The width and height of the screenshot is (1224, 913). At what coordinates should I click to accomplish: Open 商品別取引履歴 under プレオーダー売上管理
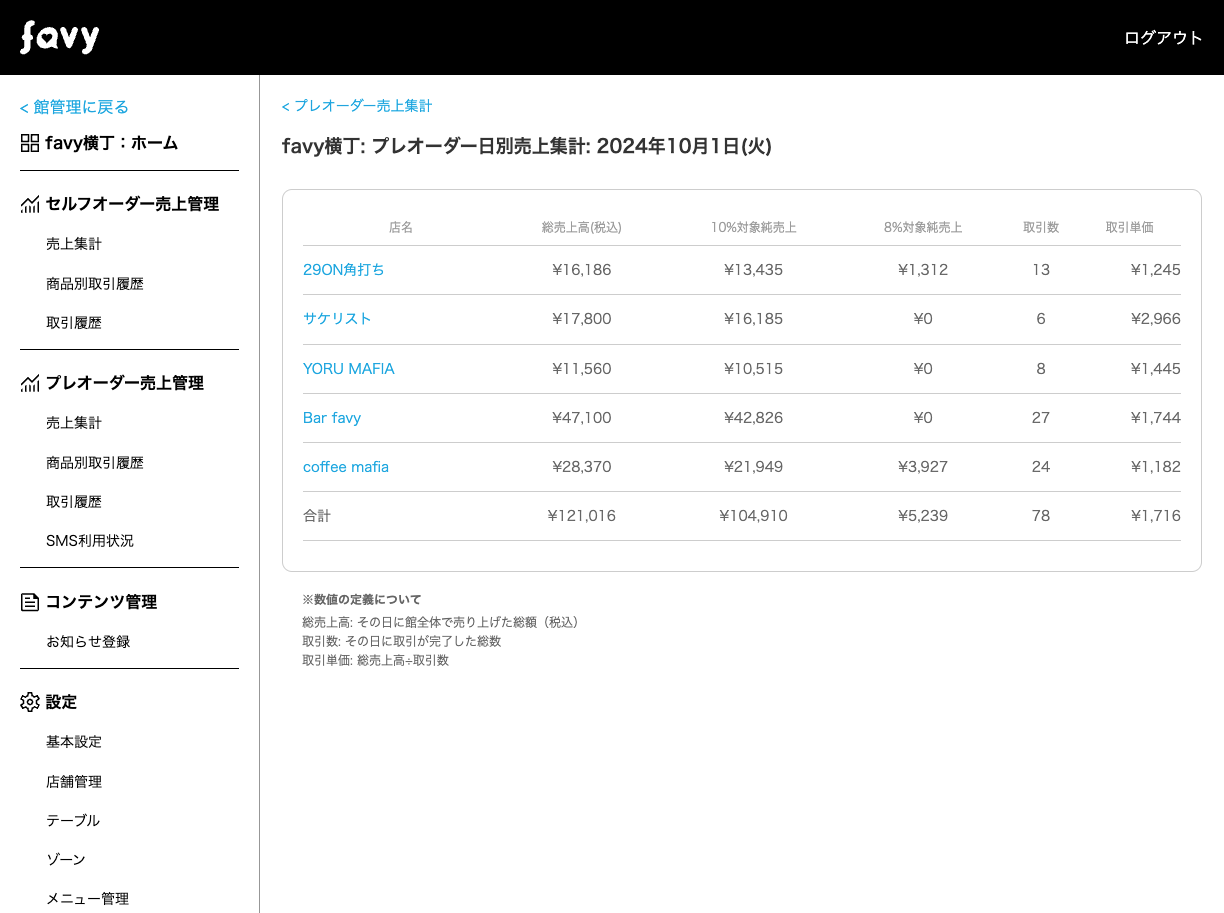click(x=95, y=463)
